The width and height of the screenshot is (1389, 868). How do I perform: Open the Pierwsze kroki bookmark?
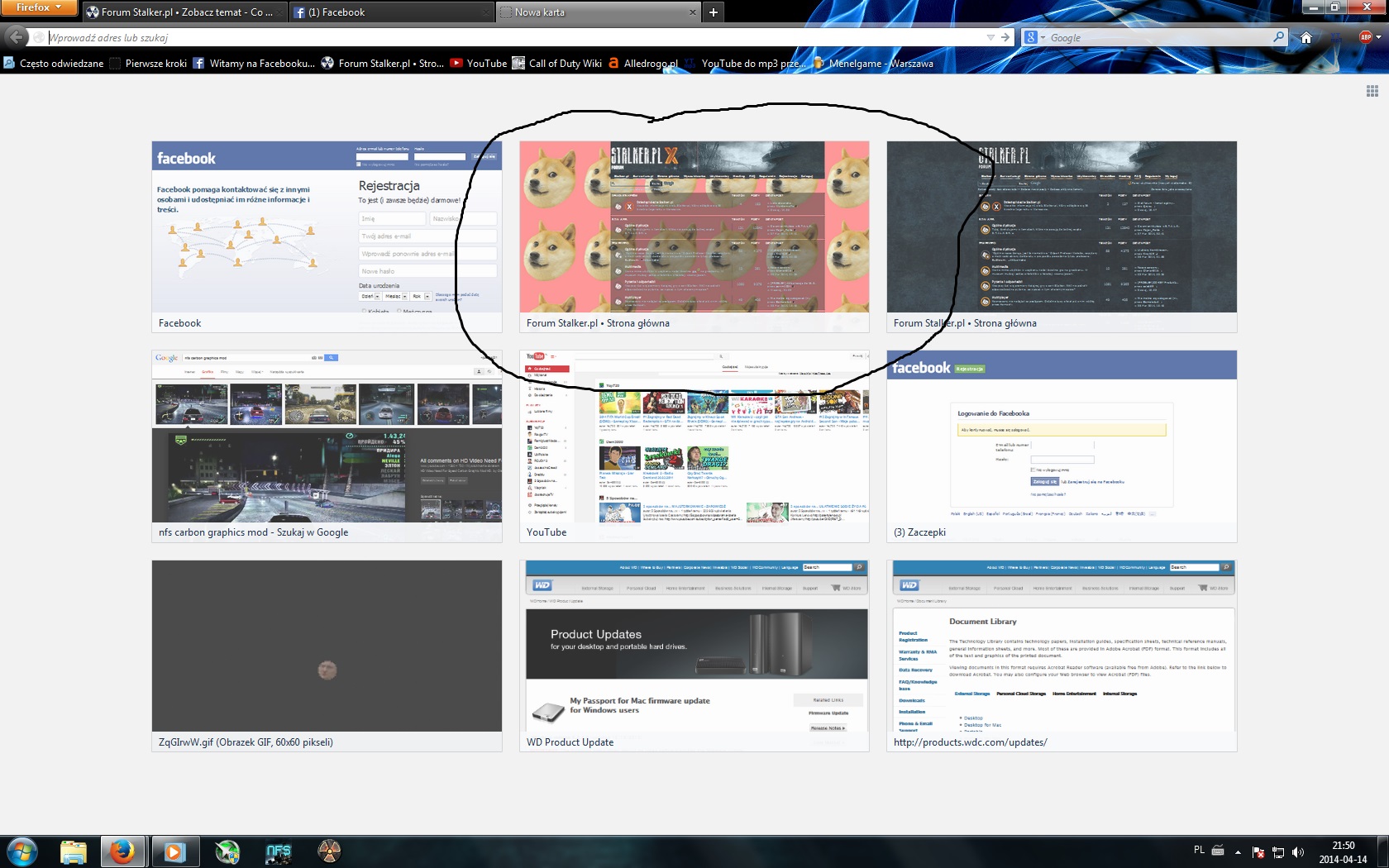click(149, 63)
